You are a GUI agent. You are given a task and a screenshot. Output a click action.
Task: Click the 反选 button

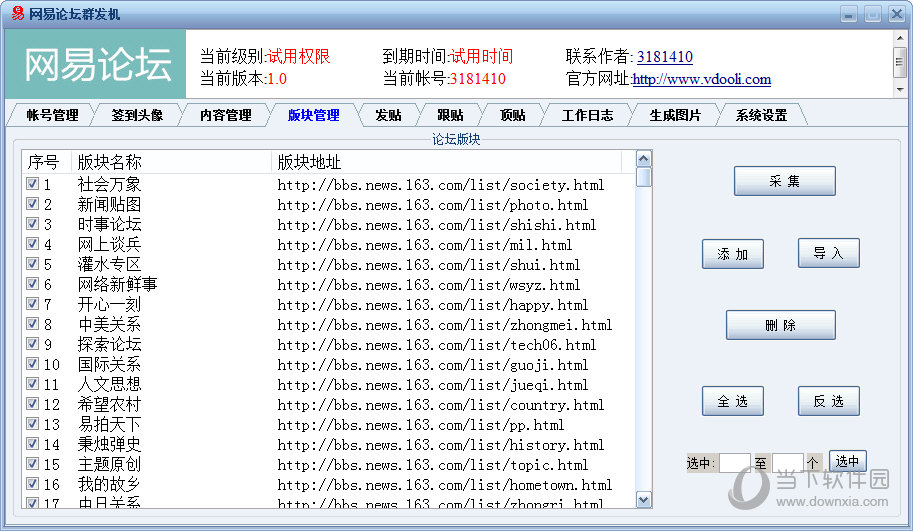coord(829,401)
